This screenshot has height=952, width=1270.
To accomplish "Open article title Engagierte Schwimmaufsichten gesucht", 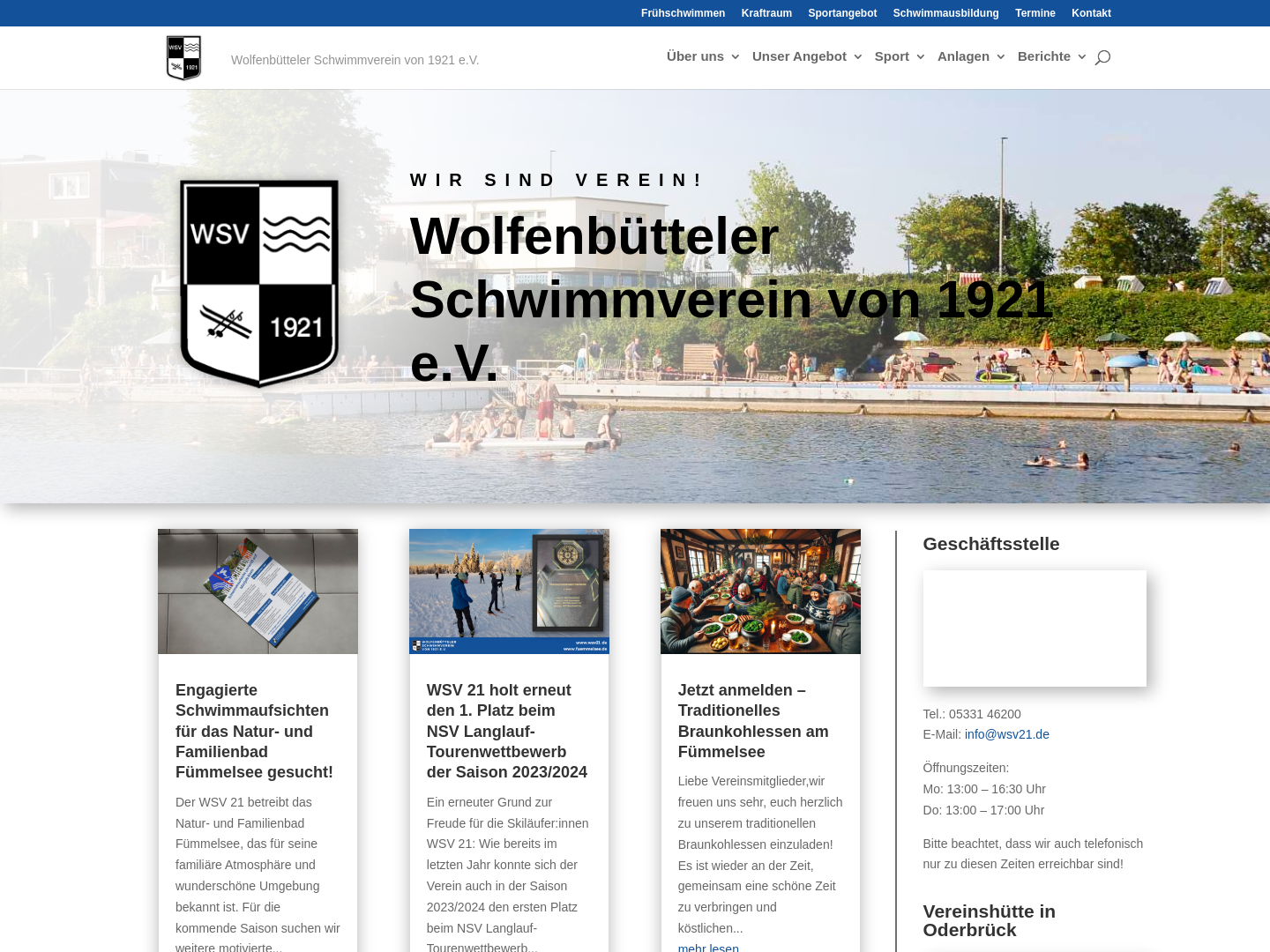I will point(254,731).
